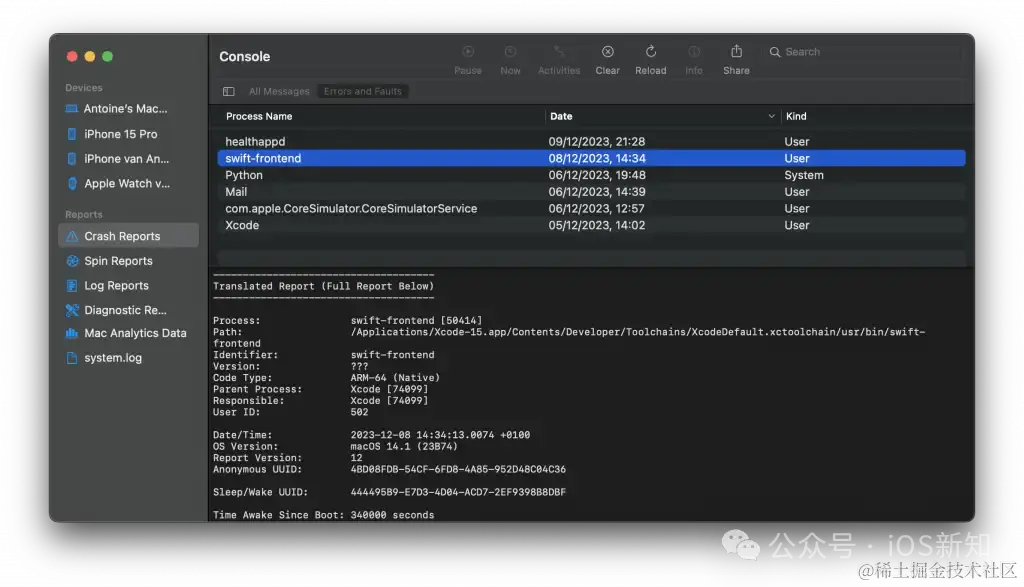Click the date 05/12/2023, 14:02
This screenshot has height=587, width=1024.
[x=597, y=225]
